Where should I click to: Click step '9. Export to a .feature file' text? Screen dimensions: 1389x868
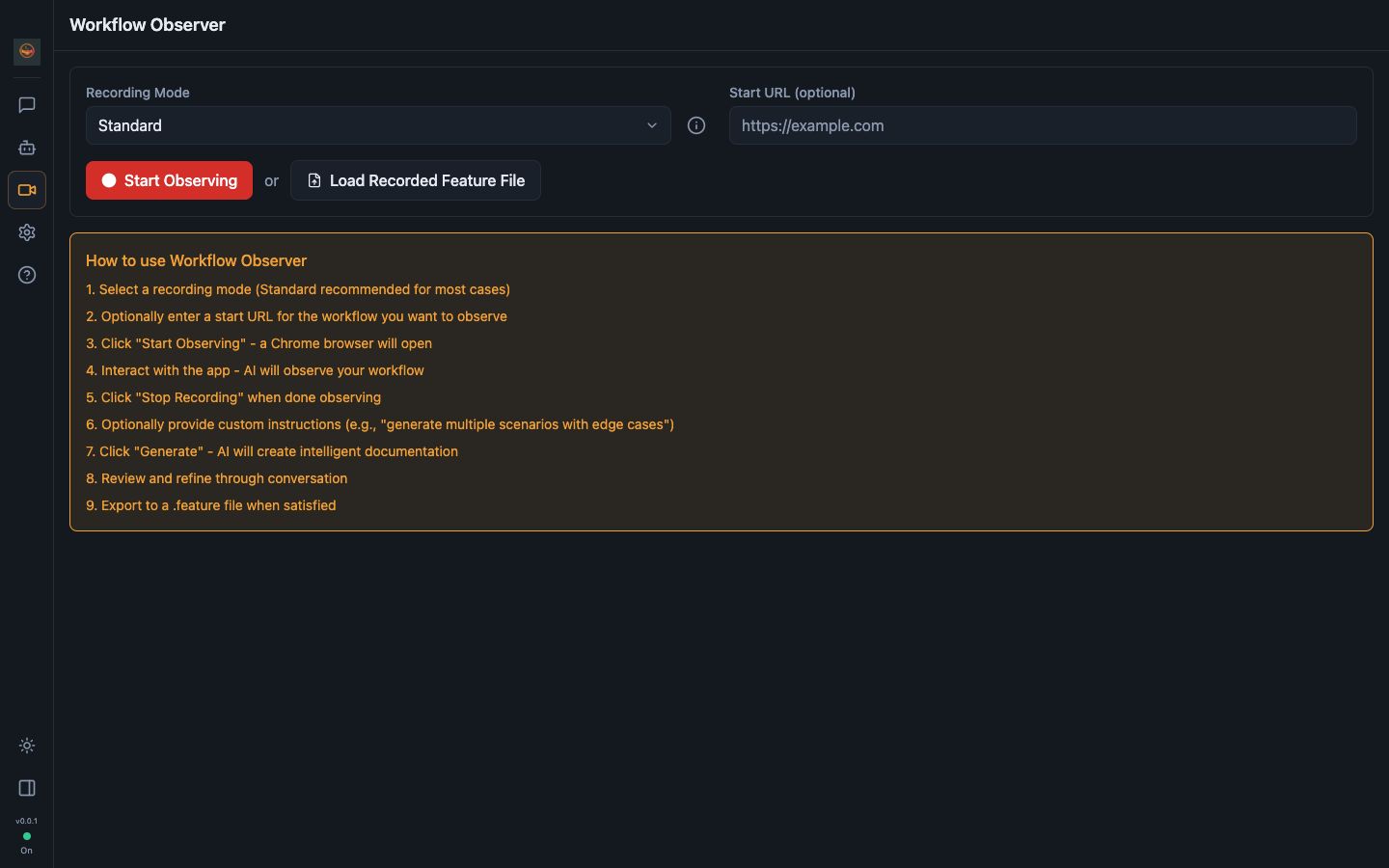click(211, 505)
